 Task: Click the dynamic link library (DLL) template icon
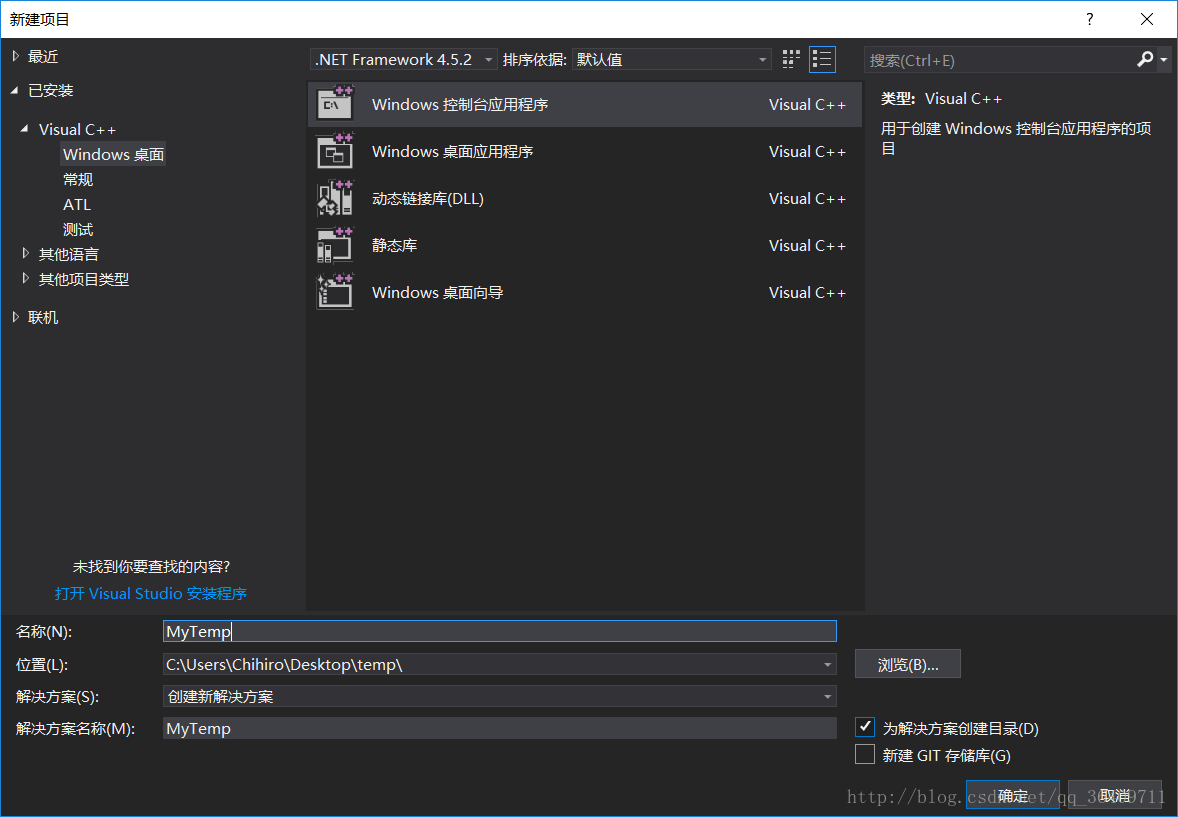click(335, 198)
